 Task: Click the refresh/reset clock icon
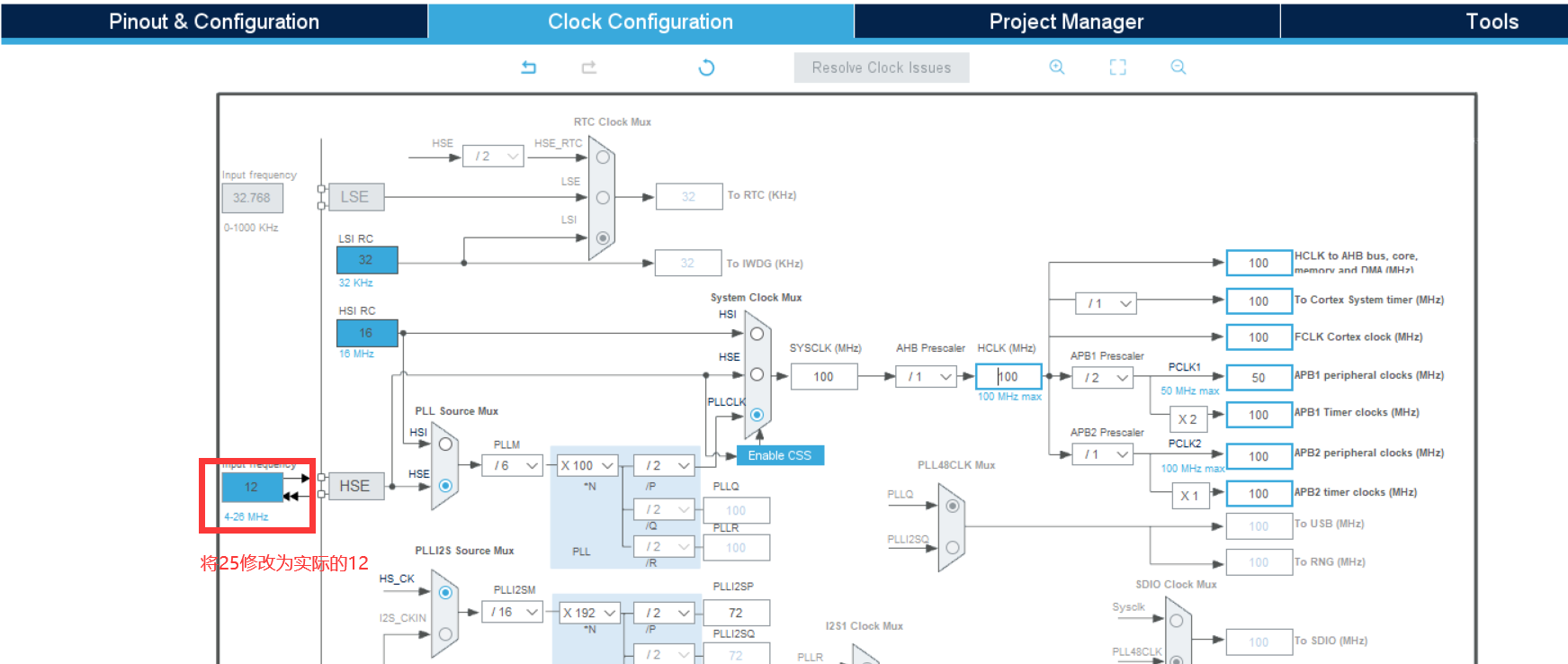(706, 67)
